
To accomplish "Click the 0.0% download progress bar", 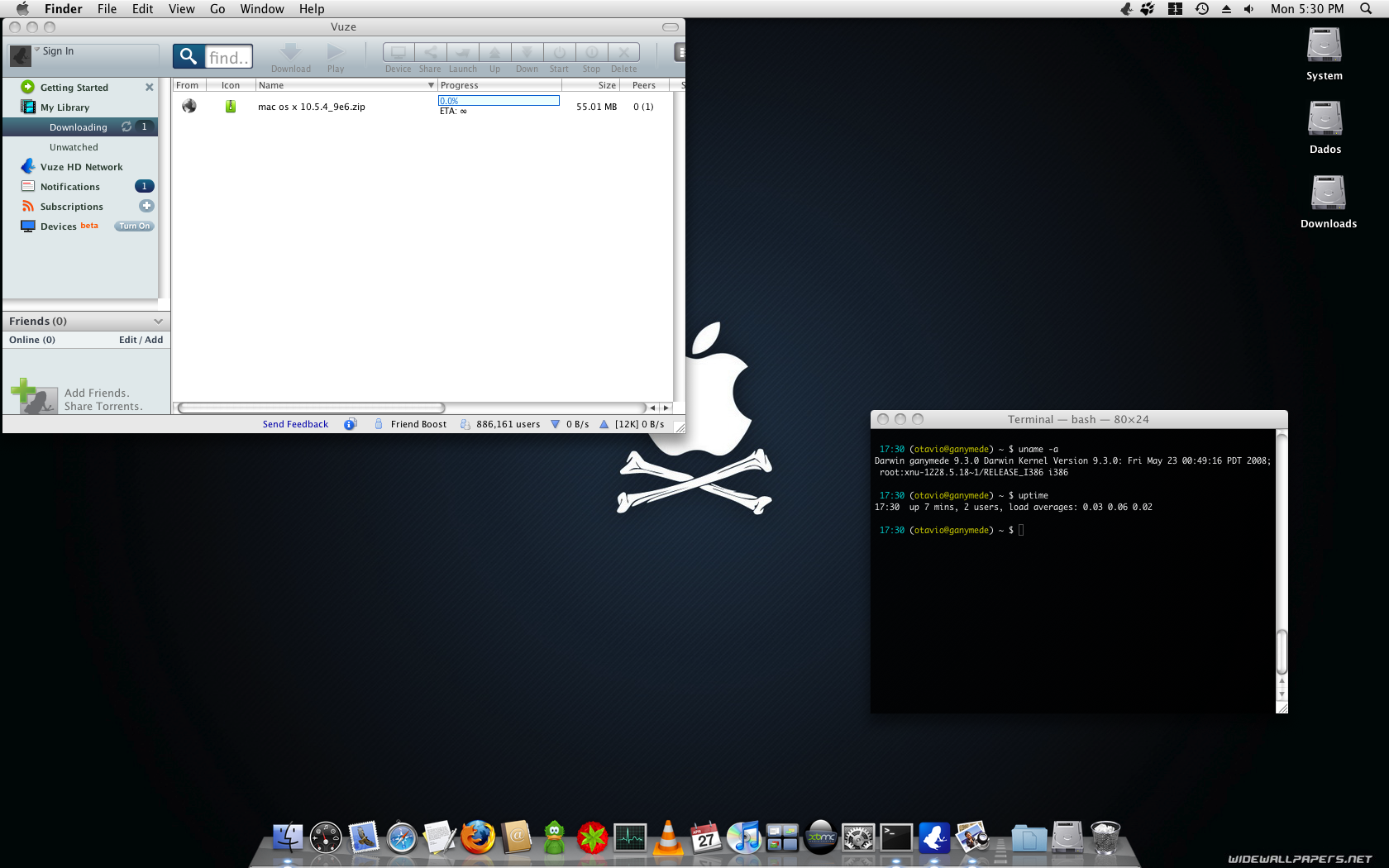I will pos(499,100).
